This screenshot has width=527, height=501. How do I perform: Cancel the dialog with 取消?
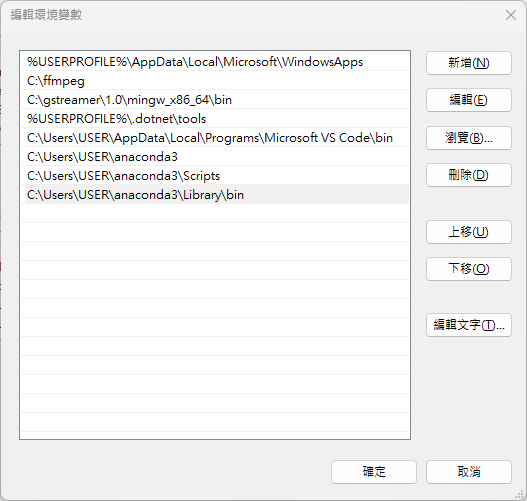point(469,472)
